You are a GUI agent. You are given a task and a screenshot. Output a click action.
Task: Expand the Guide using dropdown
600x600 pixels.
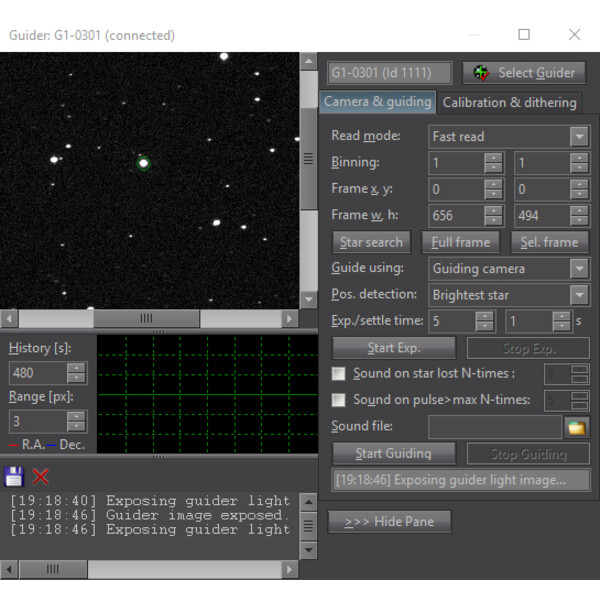(579, 269)
